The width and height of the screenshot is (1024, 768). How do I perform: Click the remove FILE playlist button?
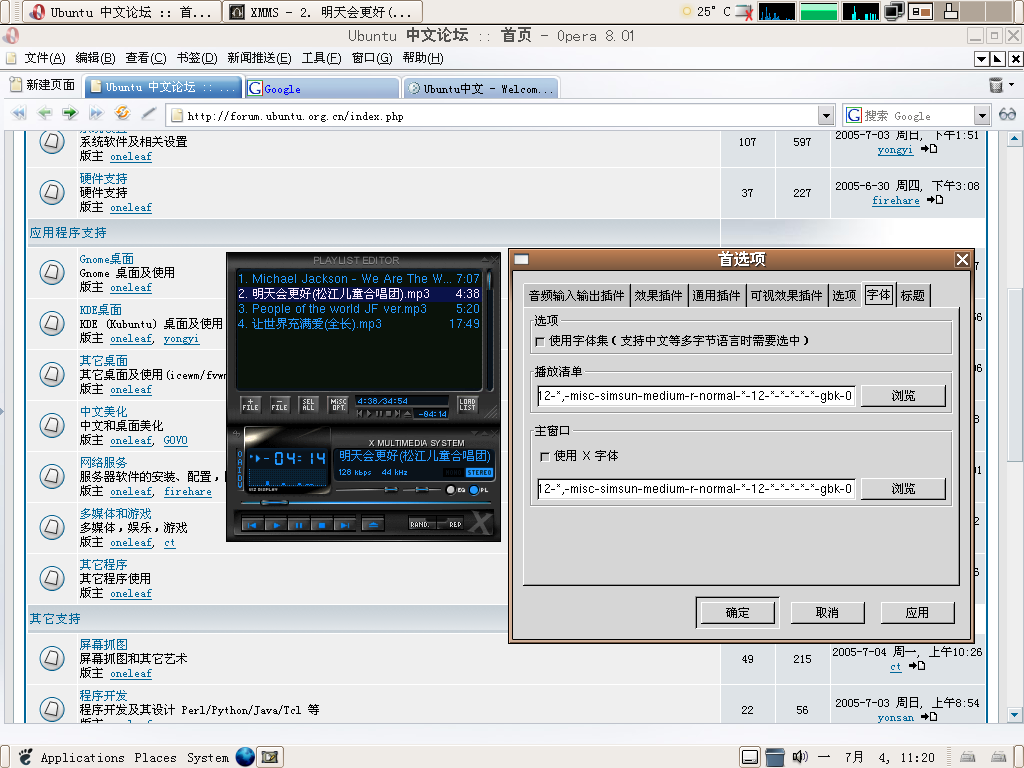point(280,405)
